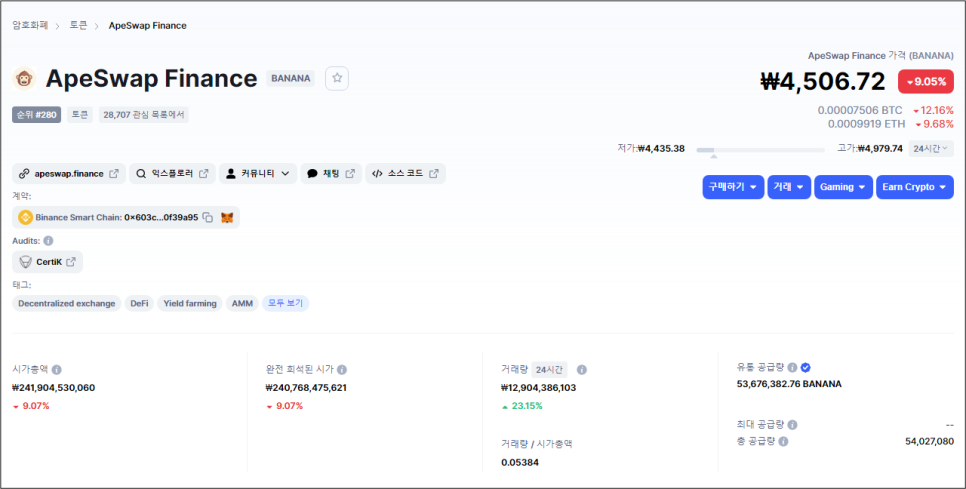The image size is (966, 489).
Task: Click the -9.05% price change badge
Action: [x=926, y=82]
